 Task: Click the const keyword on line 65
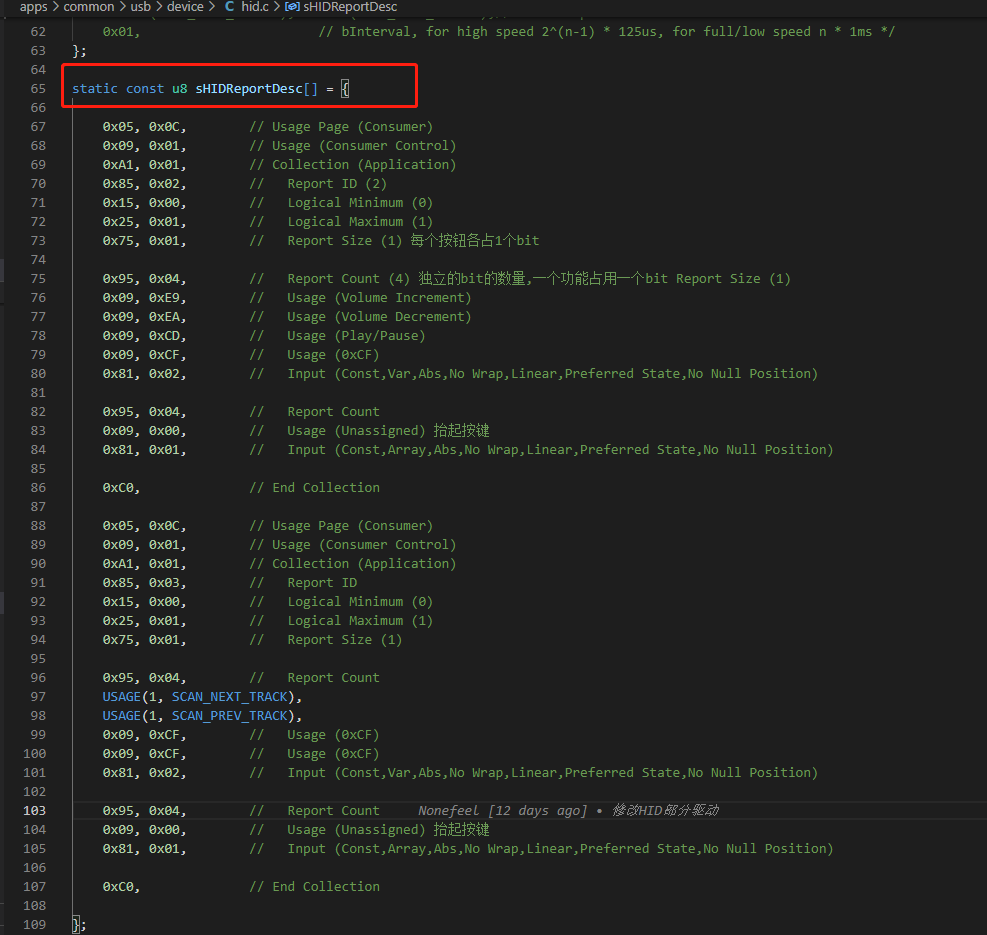tap(145, 89)
